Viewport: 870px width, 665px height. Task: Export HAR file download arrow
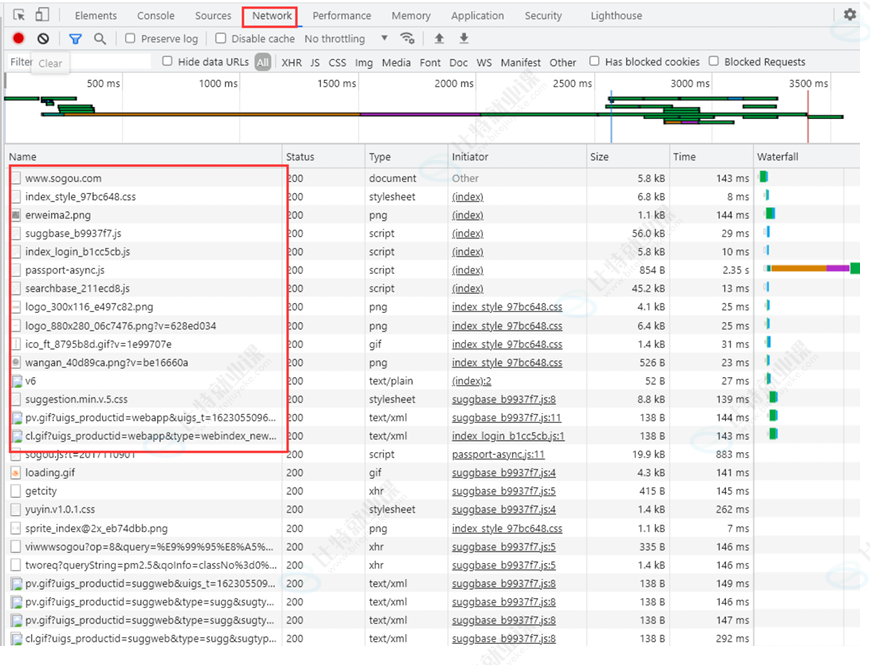464,38
